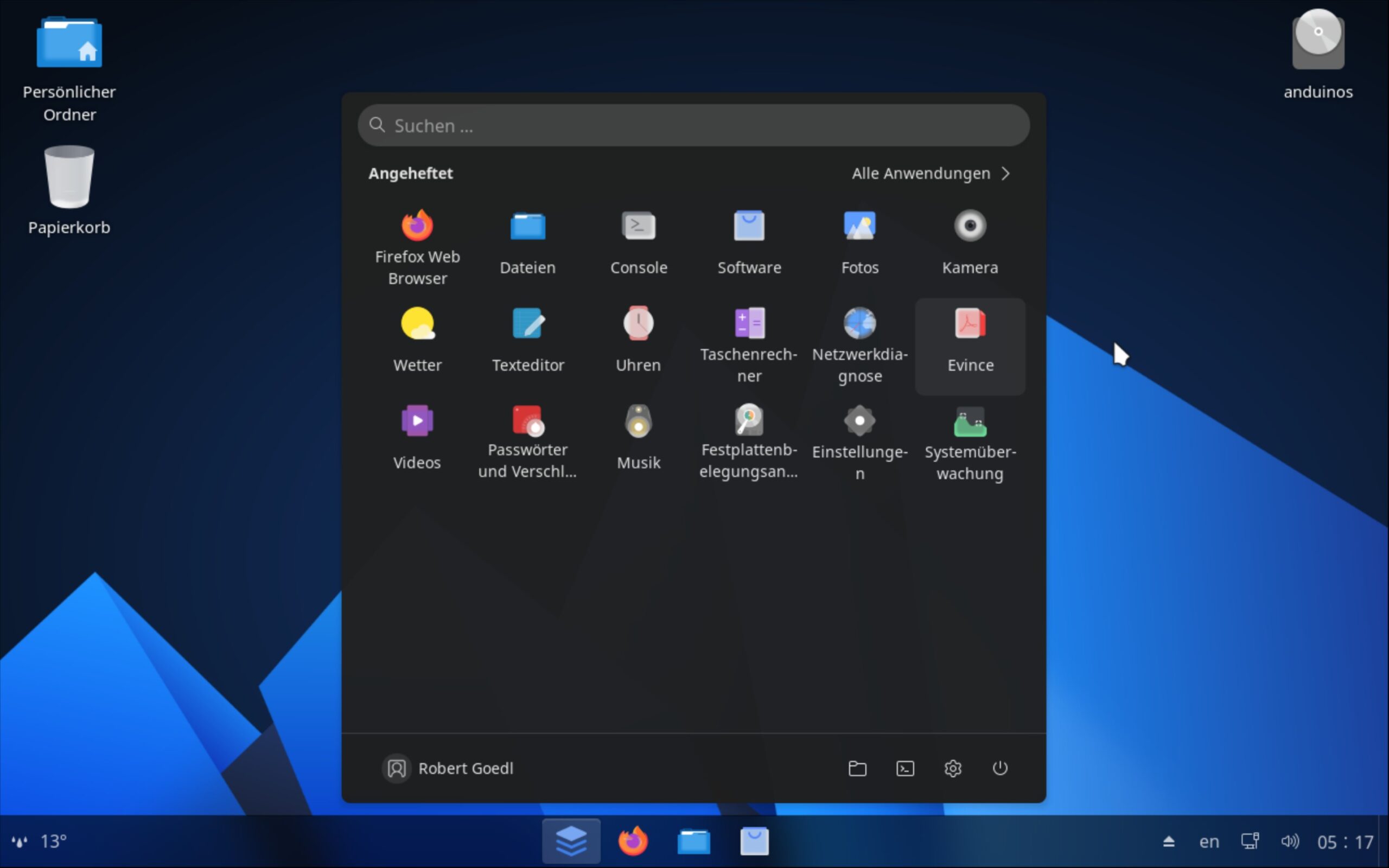Open the Taschenrechner calculator
The height and width of the screenshot is (868, 1389).
coord(749,344)
